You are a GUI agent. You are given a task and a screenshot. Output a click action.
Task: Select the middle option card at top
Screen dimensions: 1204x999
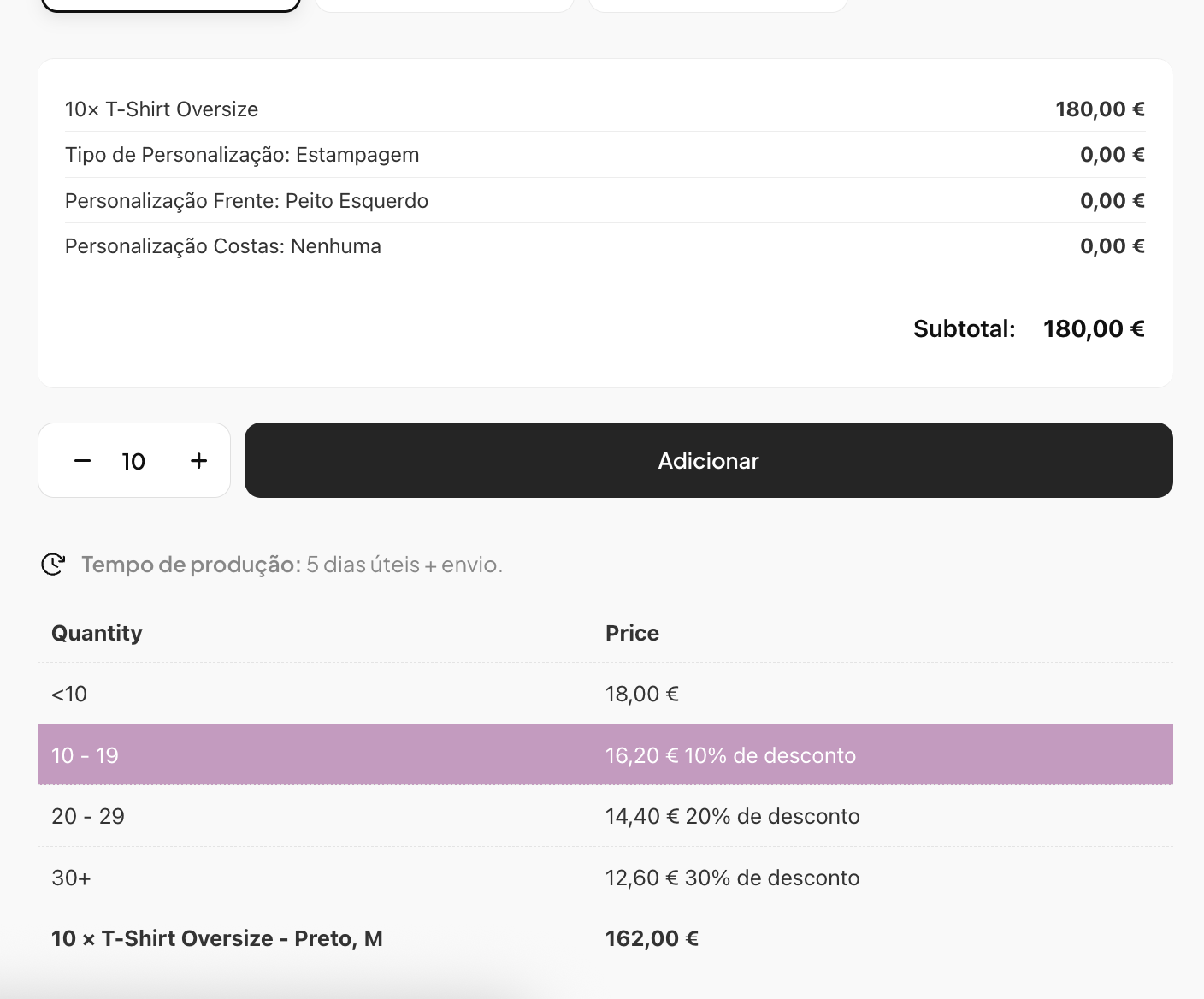tap(445, 4)
